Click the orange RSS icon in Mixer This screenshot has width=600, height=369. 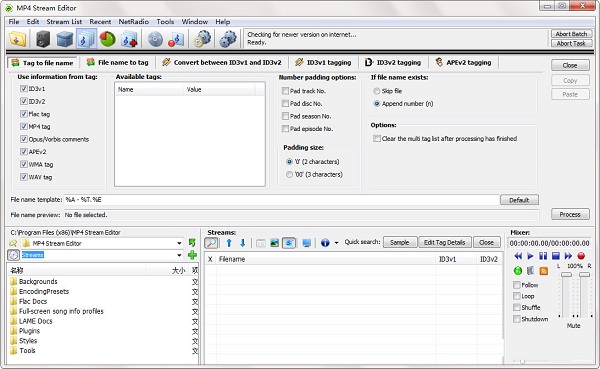(x=543, y=271)
